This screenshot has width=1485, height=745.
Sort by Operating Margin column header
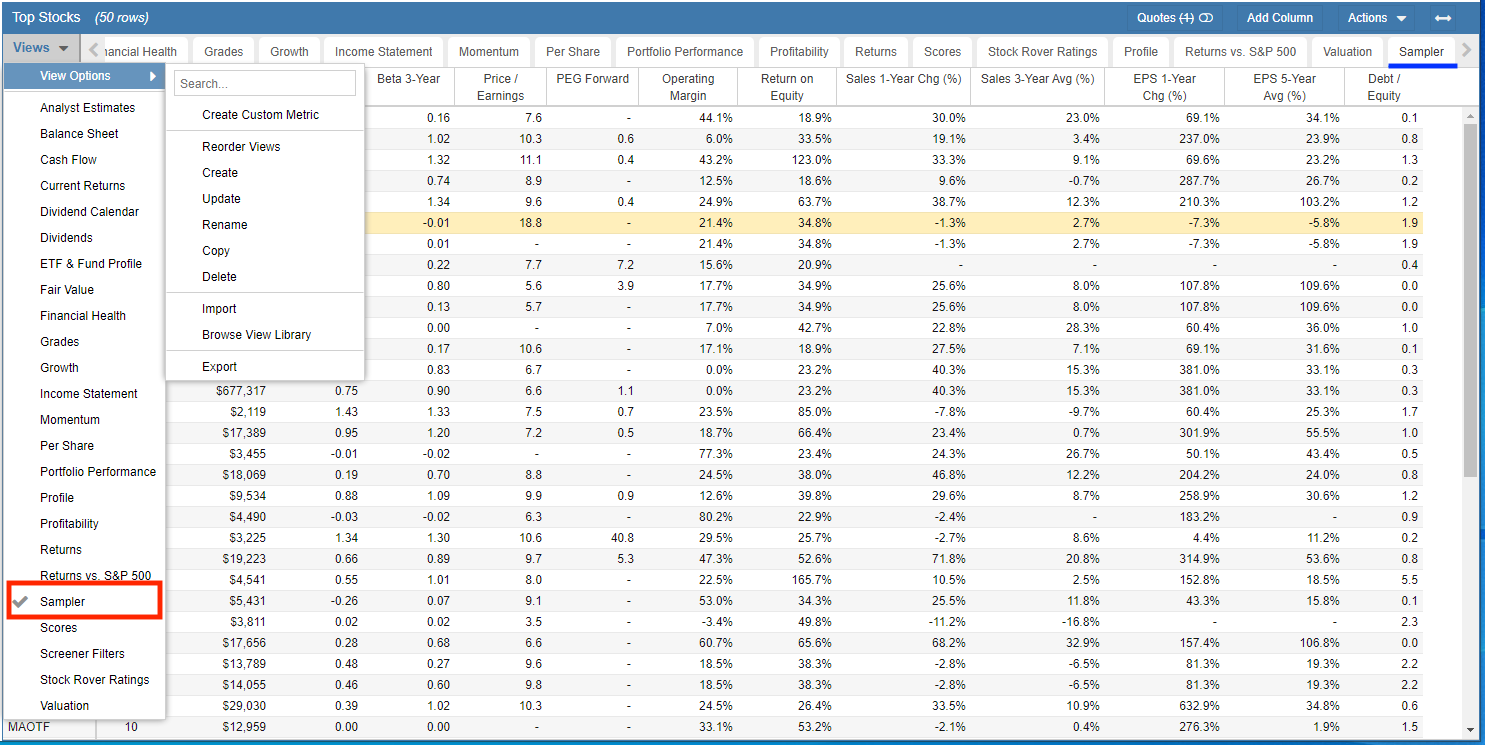tap(687, 87)
